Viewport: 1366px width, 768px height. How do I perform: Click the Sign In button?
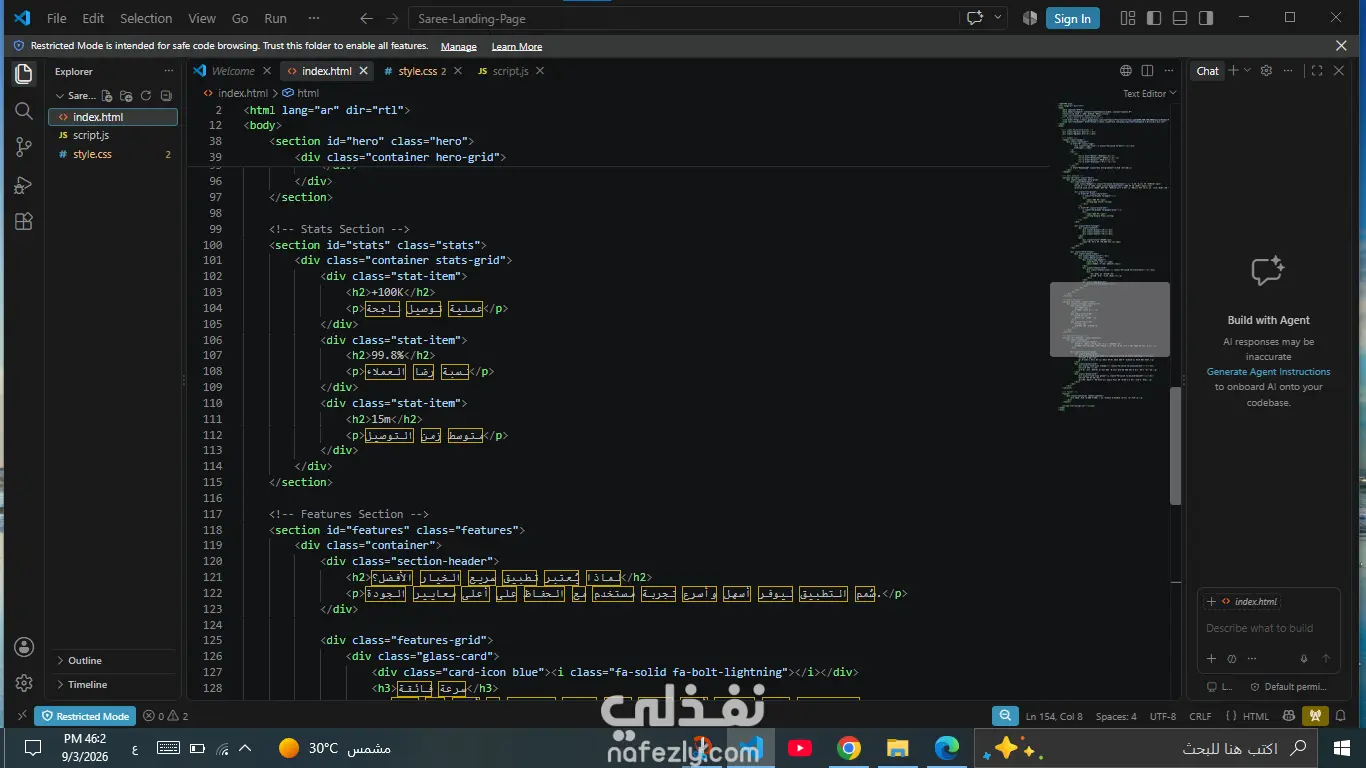pyautogui.click(x=1072, y=18)
